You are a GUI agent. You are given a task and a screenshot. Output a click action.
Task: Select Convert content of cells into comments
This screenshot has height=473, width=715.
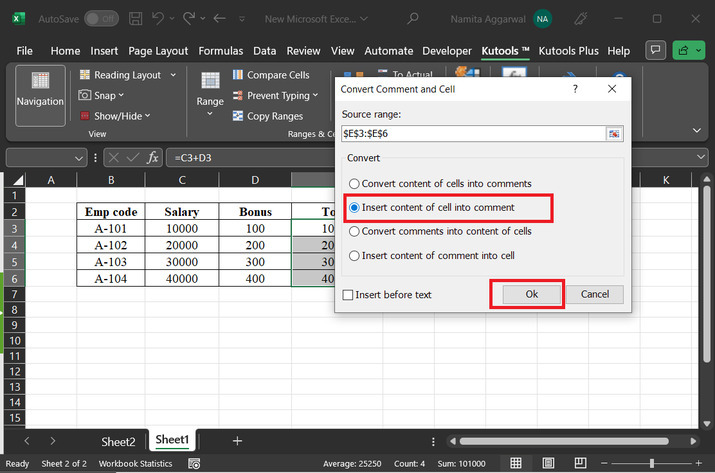[x=353, y=184]
